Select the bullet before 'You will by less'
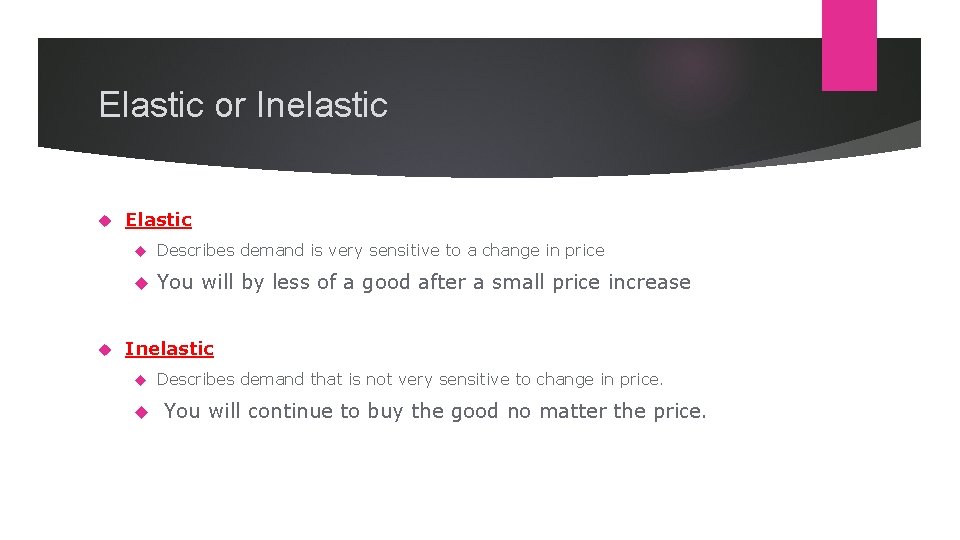The image size is (960, 540). [x=141, y=283]
